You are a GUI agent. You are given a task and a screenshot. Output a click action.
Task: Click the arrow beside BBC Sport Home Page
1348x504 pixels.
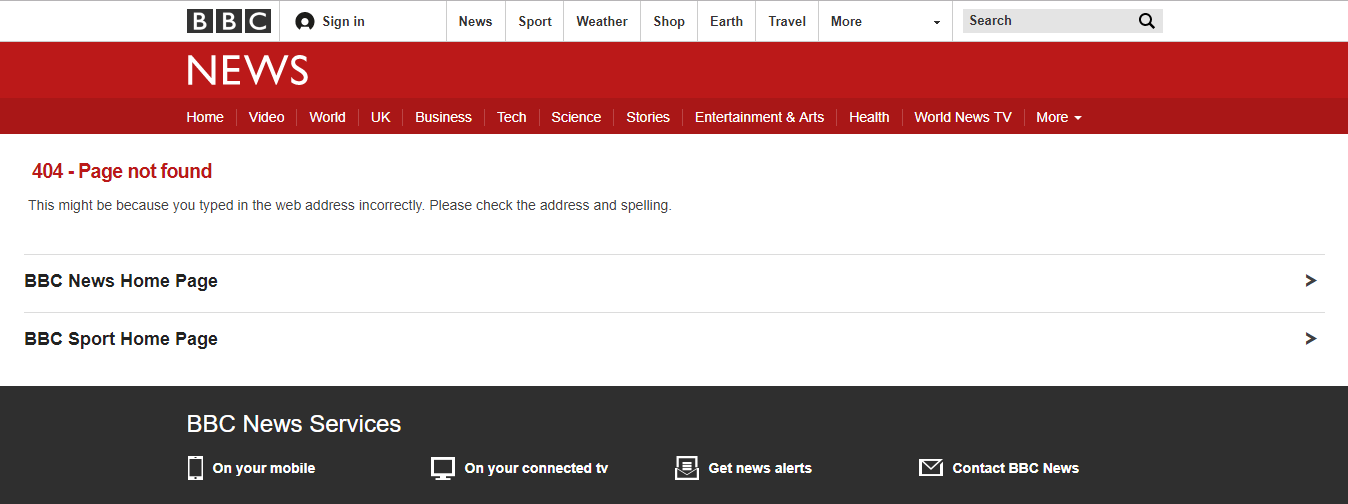1311,339
